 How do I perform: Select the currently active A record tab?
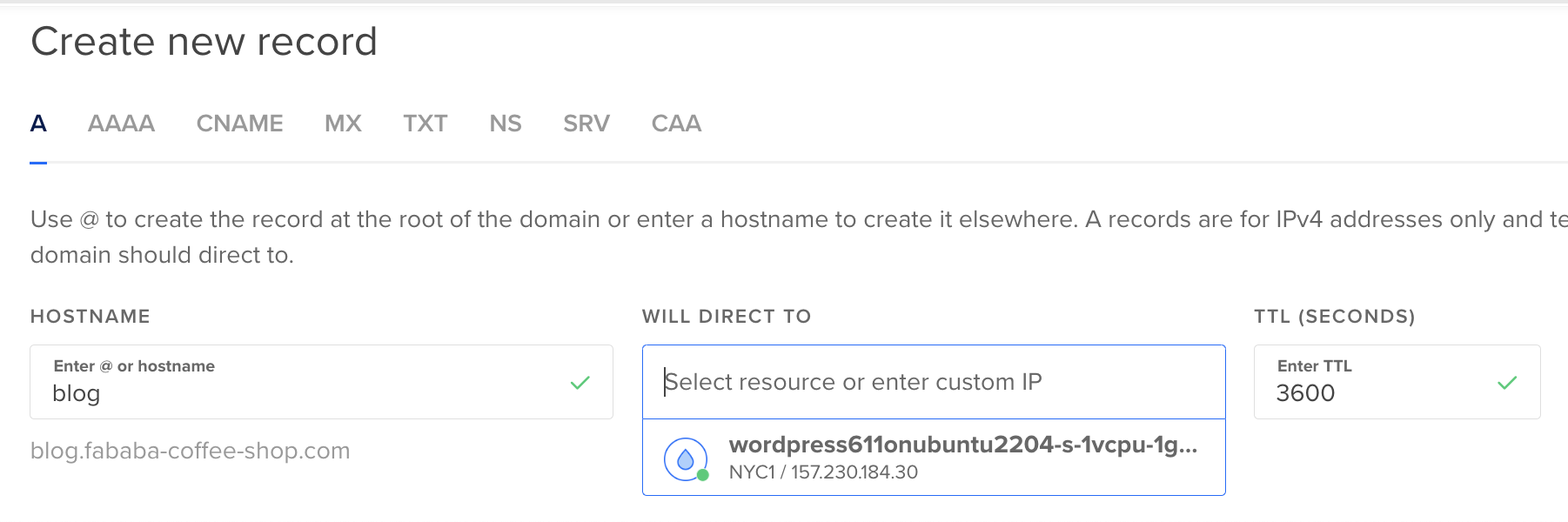coord(38,124)
